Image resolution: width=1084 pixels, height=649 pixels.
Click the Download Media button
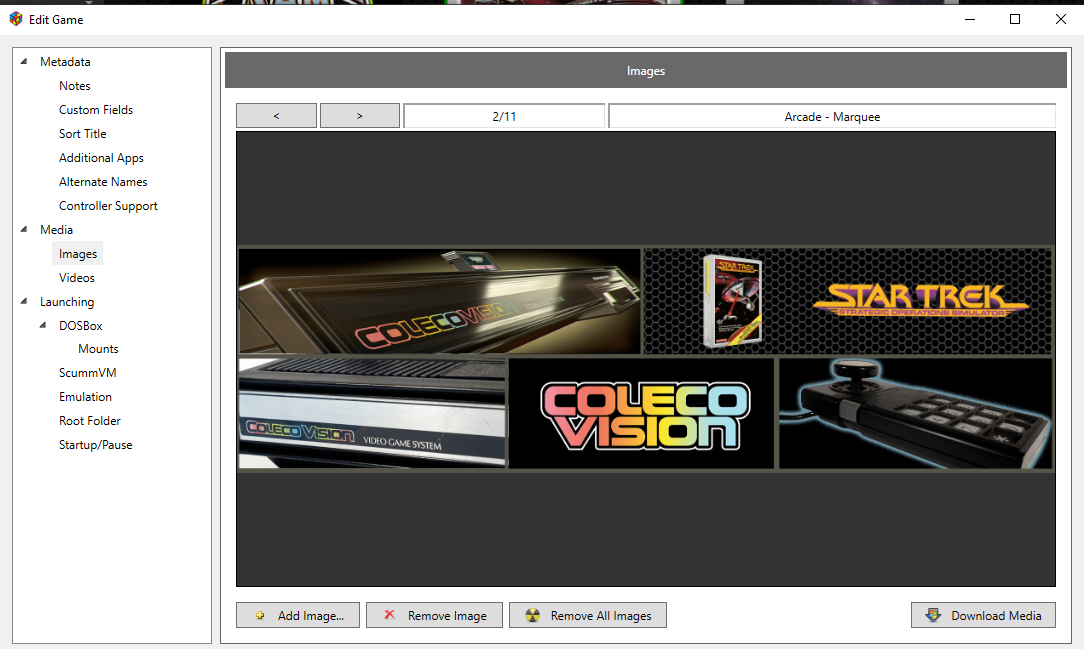point(983,615)
